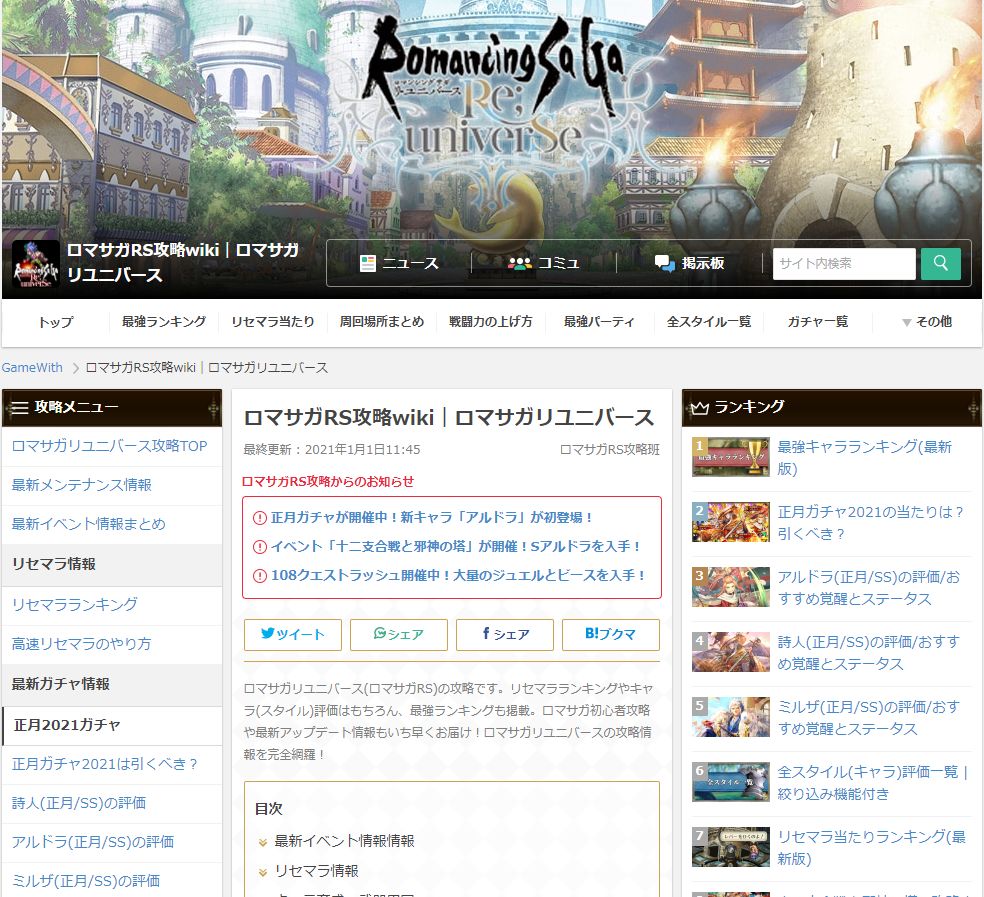Viewport: 984px width, 897px height.
Task: Click the hamburger icon in 攻略メニュー header
Action: (19, 407)
